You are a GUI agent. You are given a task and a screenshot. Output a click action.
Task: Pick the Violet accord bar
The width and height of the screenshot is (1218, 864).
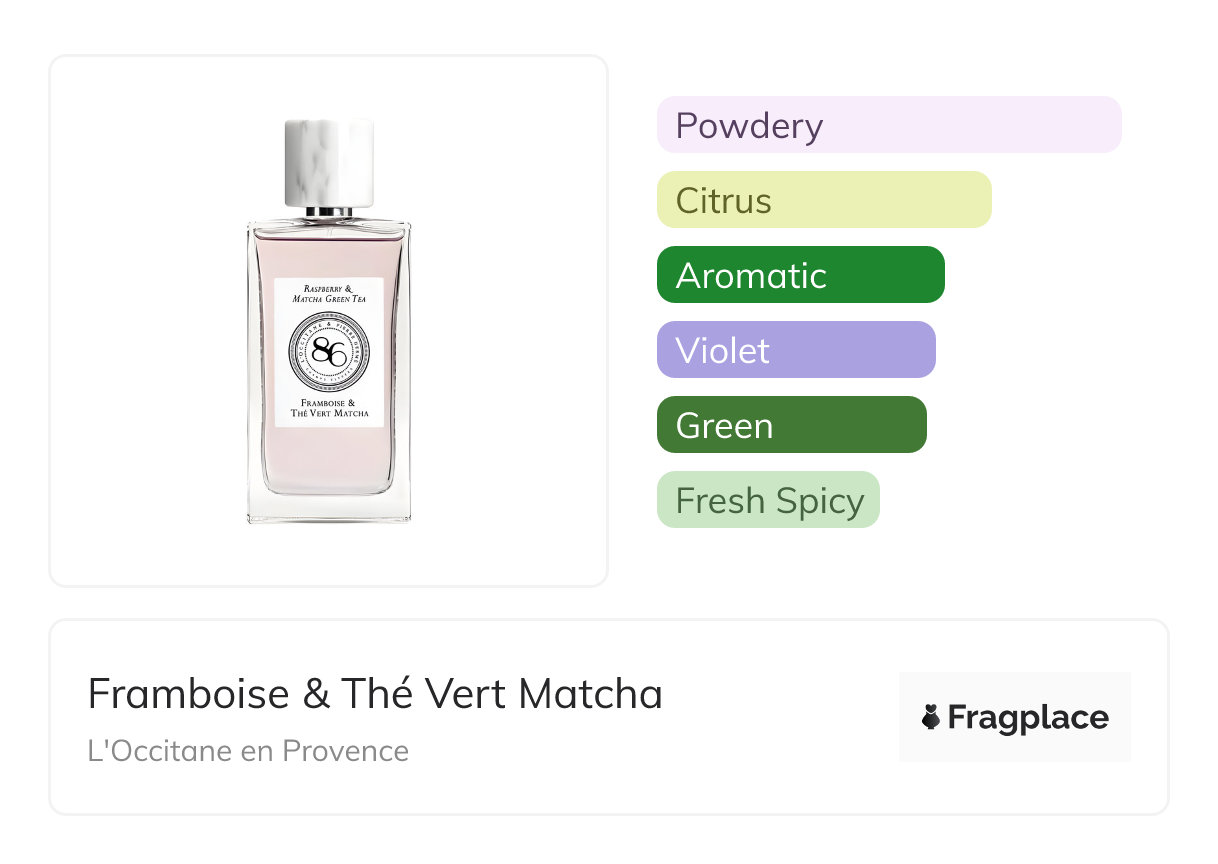point(795,350)
